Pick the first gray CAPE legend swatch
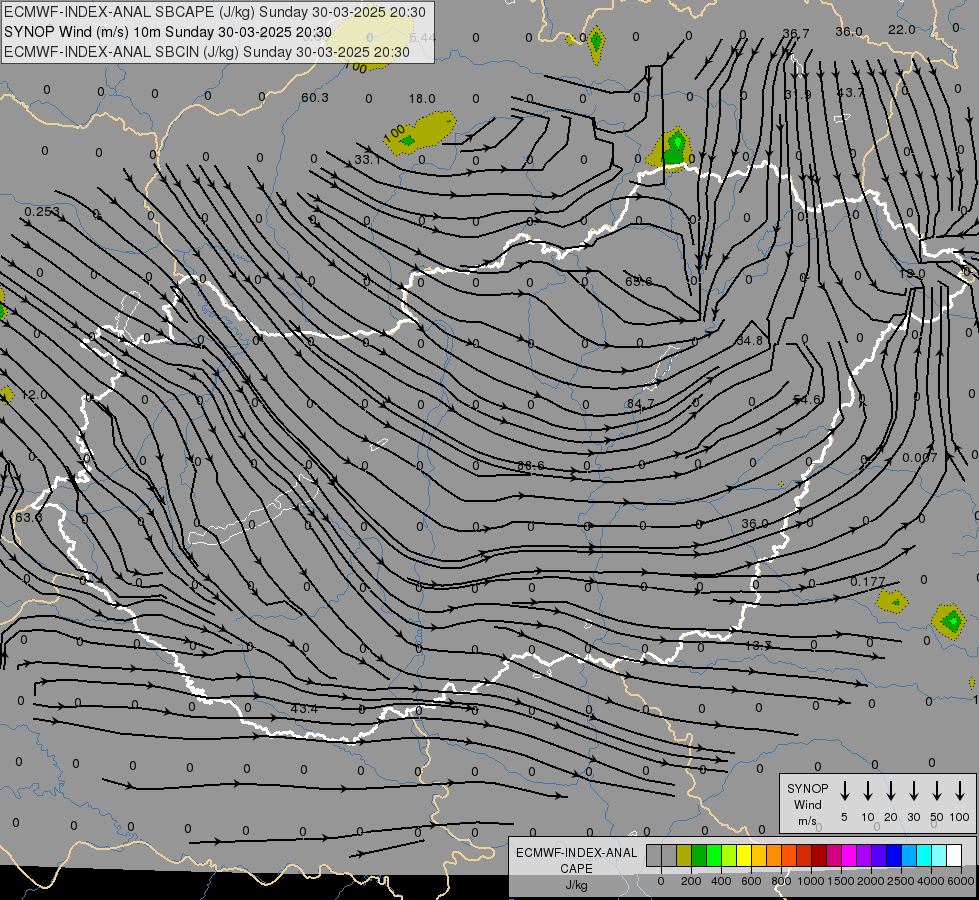 pyautogui.click(x=654, y=856)
